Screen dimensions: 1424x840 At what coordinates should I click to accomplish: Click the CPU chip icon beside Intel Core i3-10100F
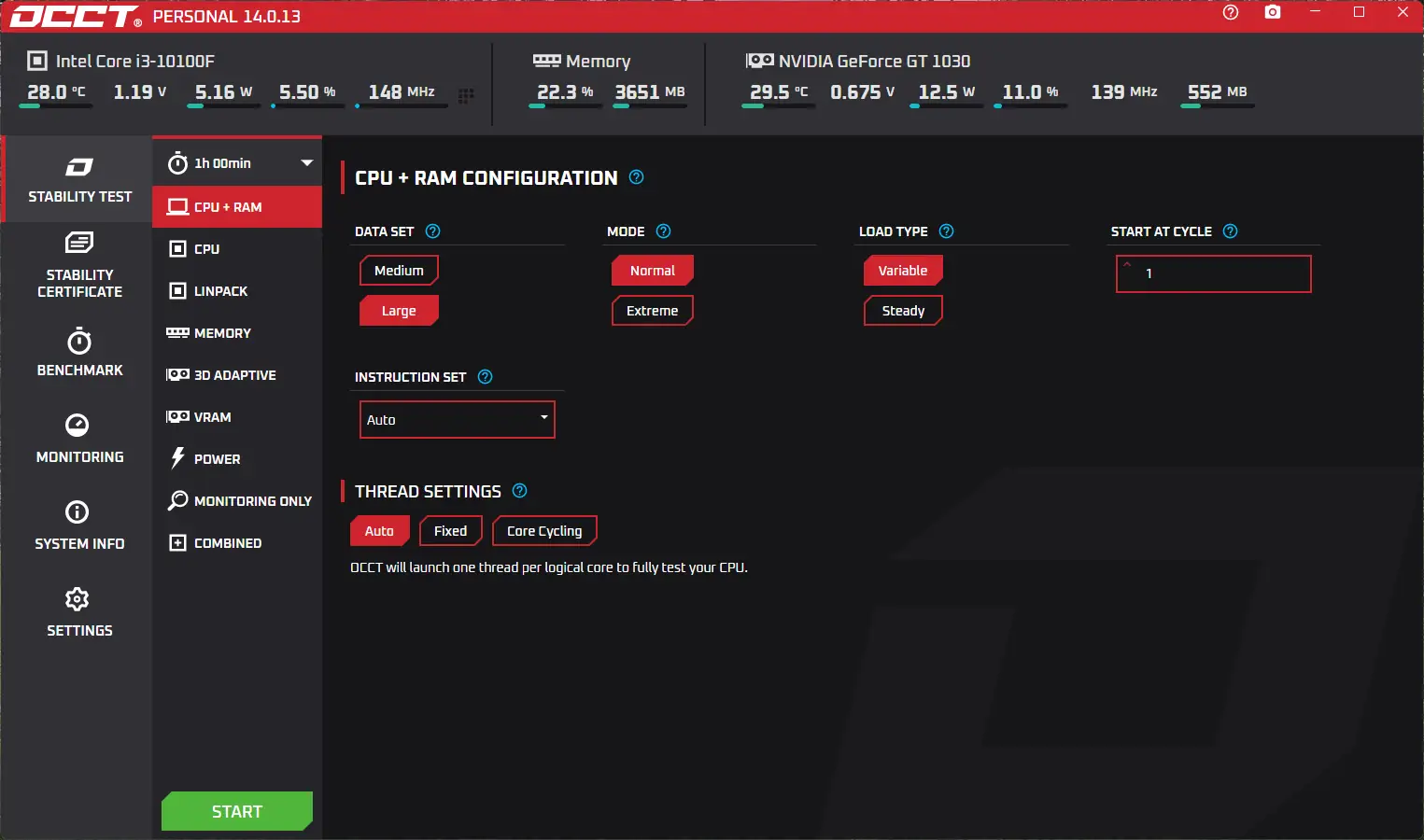(x=37, y=61)
